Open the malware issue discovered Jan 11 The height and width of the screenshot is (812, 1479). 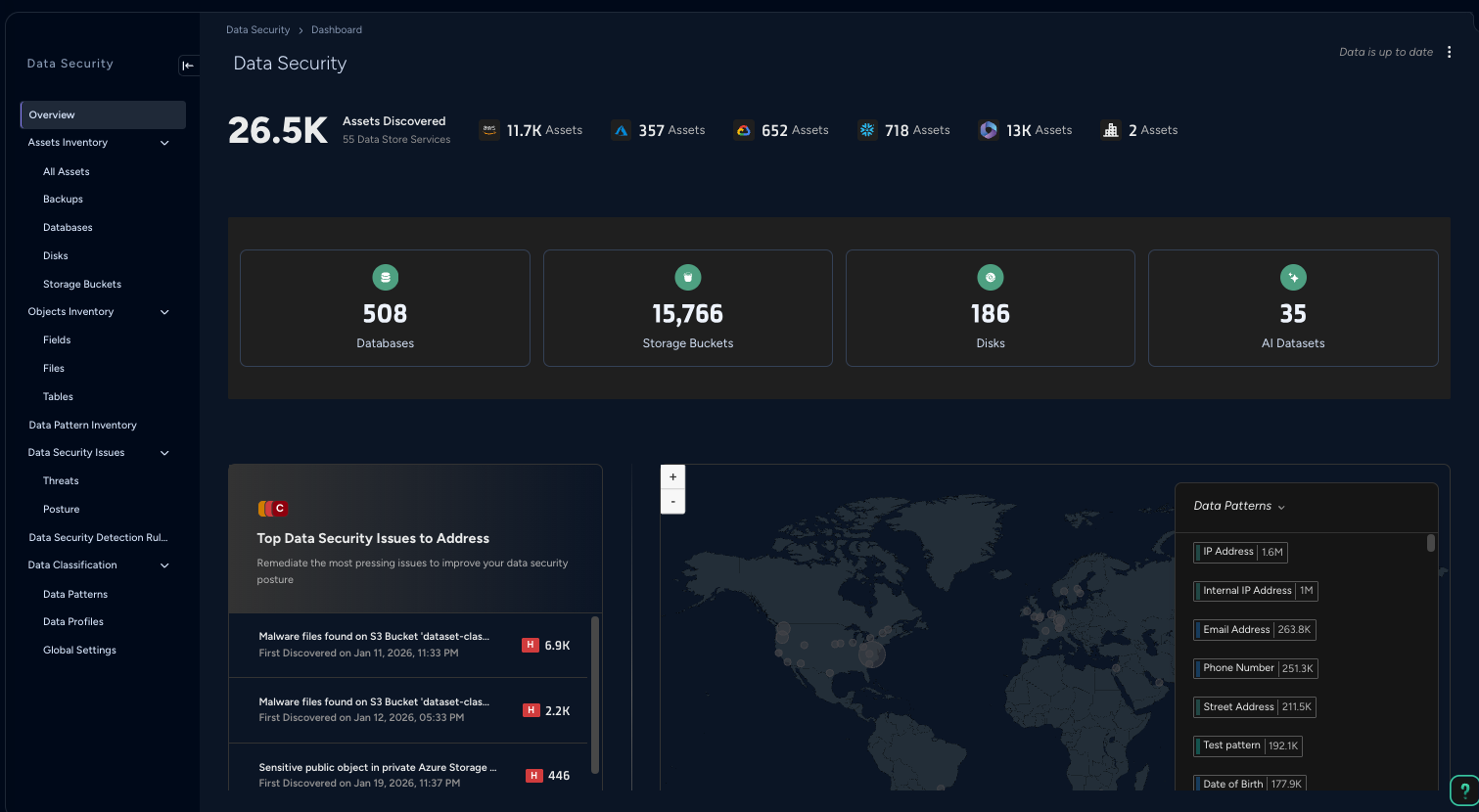[x=408, y=645]
